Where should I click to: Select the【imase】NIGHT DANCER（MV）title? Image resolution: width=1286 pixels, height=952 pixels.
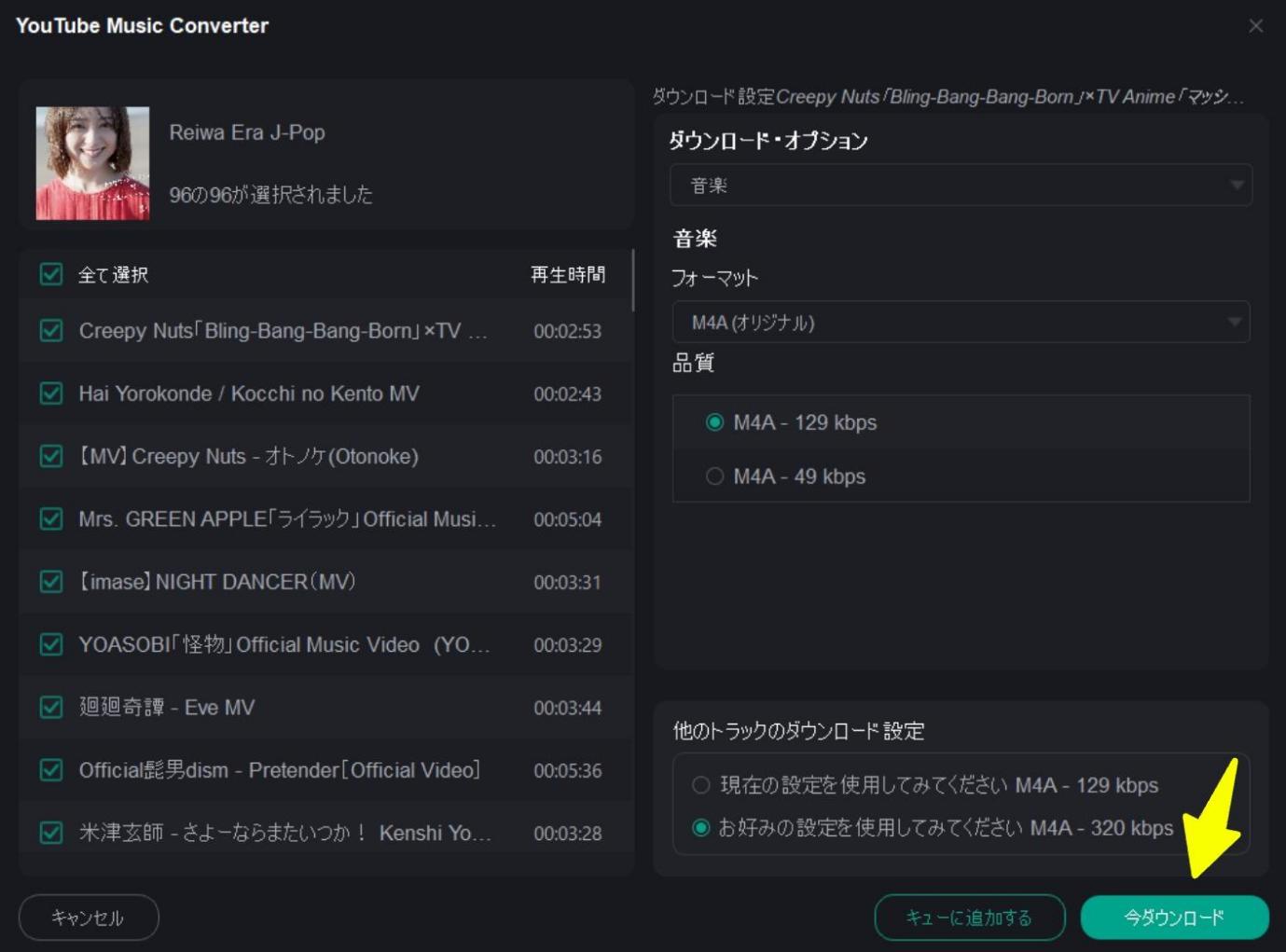coord(216,582)
